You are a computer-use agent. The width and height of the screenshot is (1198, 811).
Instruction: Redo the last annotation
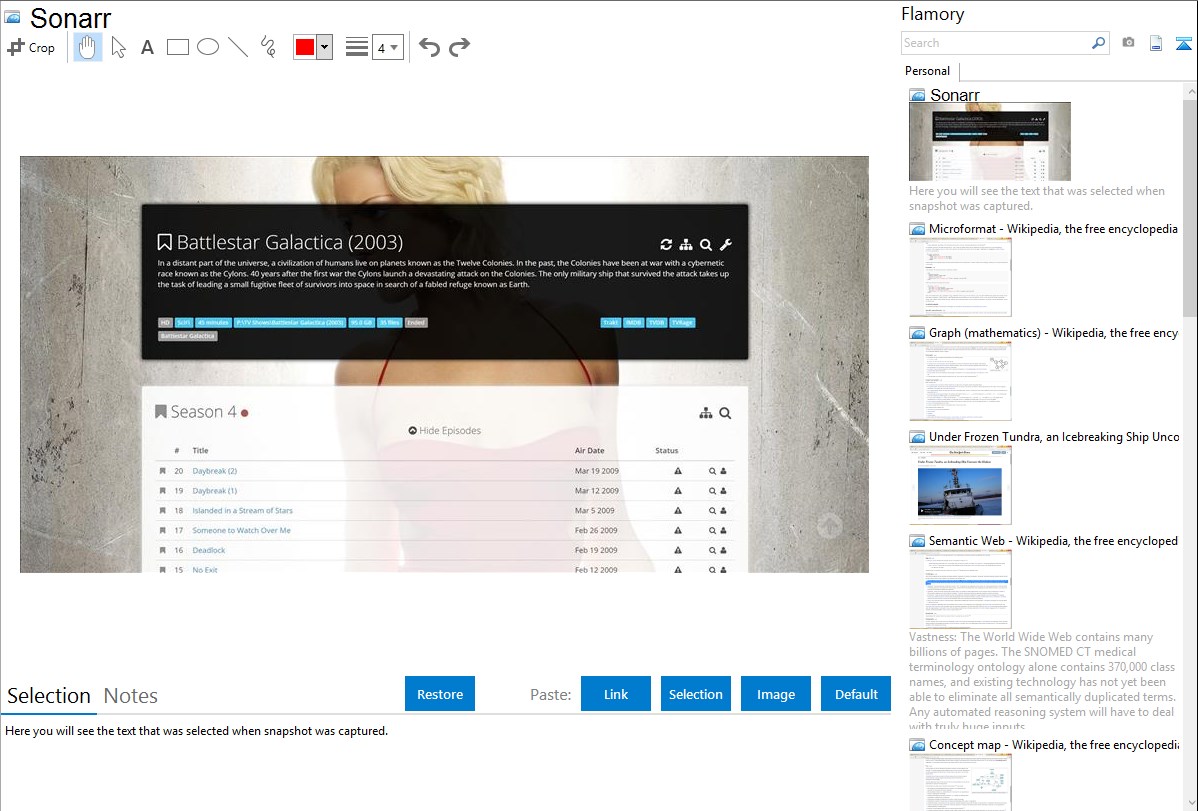tap(459, 47)
